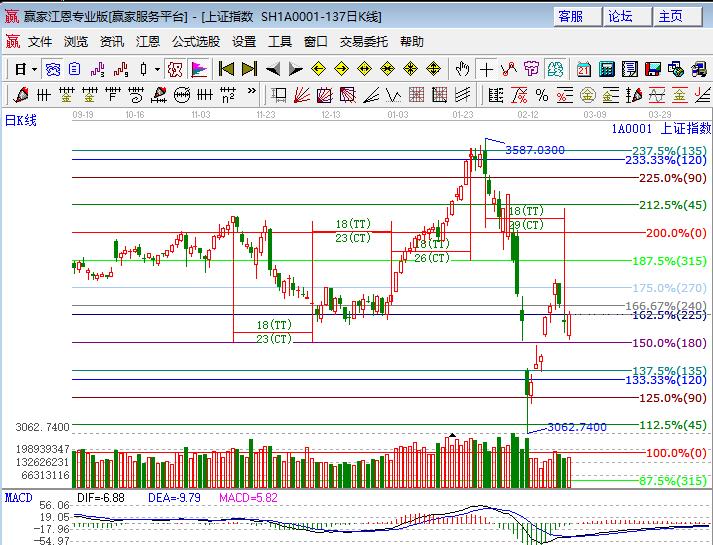This screenshot has width=713, height=545.
Task: Activate the crosshair cursor tool
Action: click(486, 69)
